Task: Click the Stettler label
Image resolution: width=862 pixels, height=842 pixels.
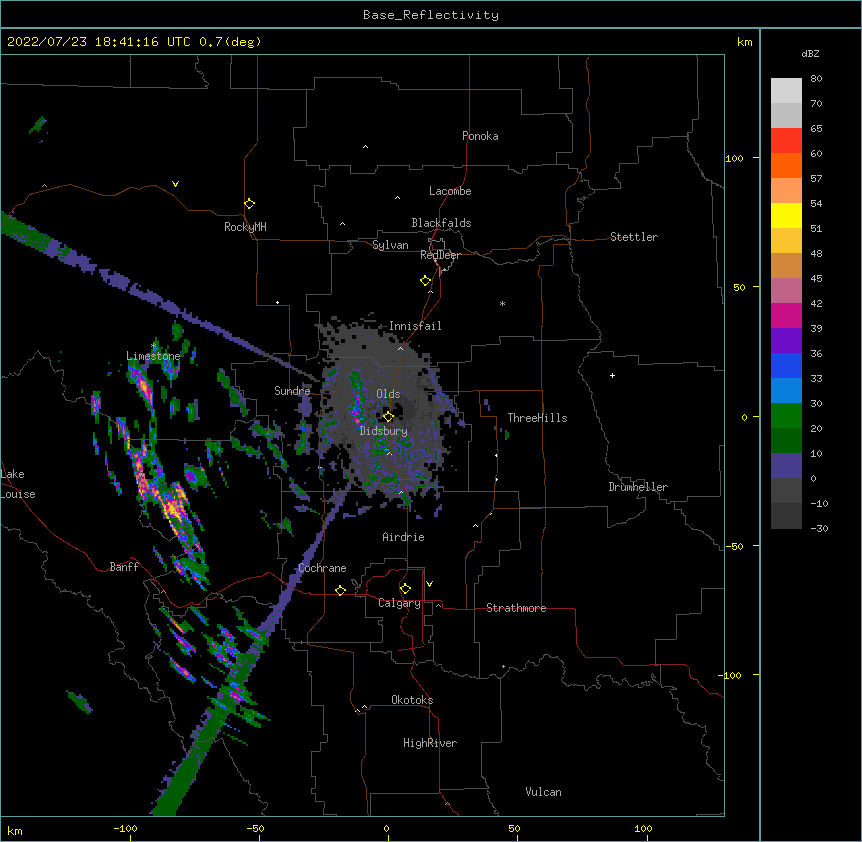Action: point(634,237)
